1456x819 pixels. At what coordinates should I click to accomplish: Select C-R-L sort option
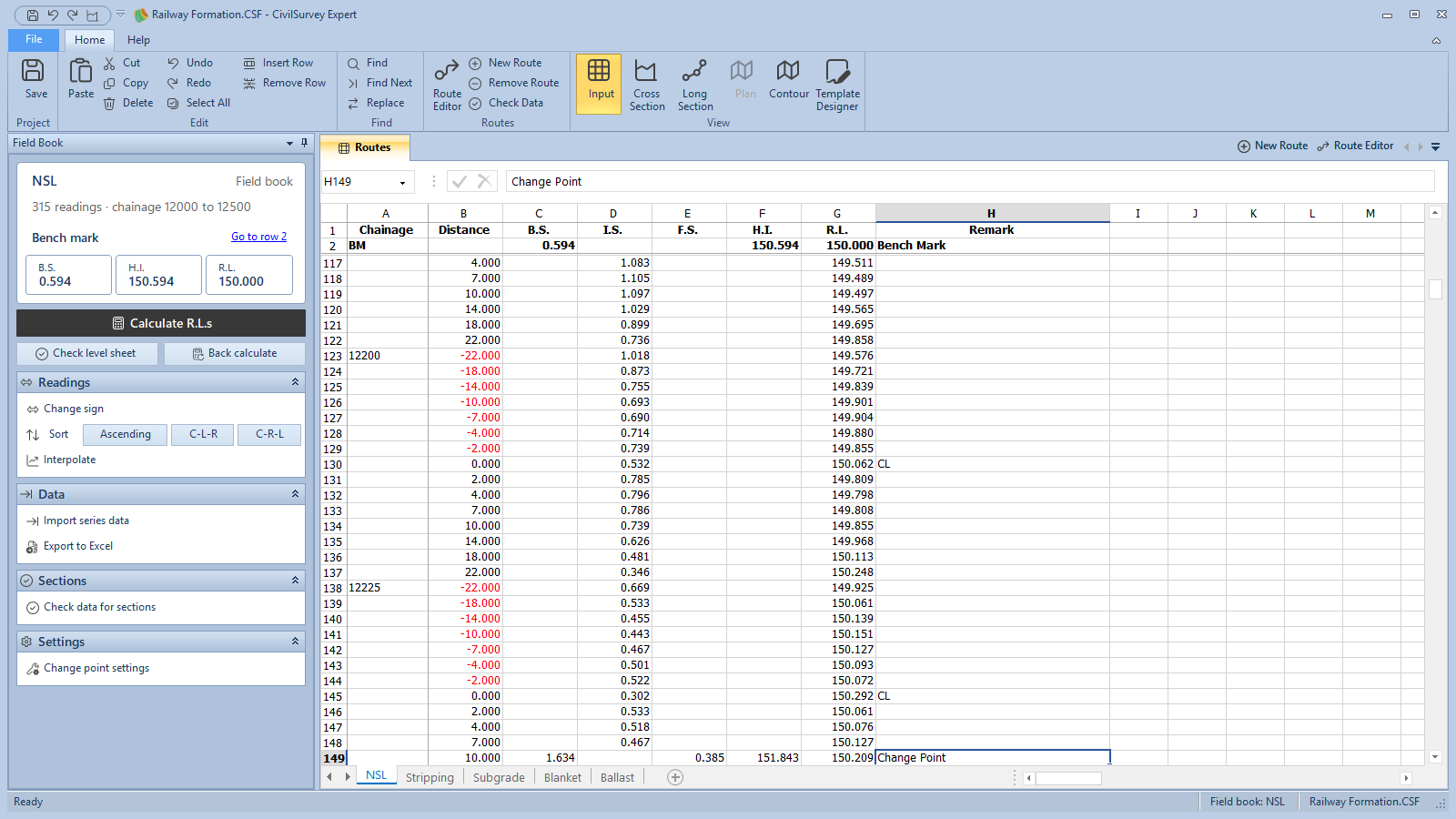[269, 434]
